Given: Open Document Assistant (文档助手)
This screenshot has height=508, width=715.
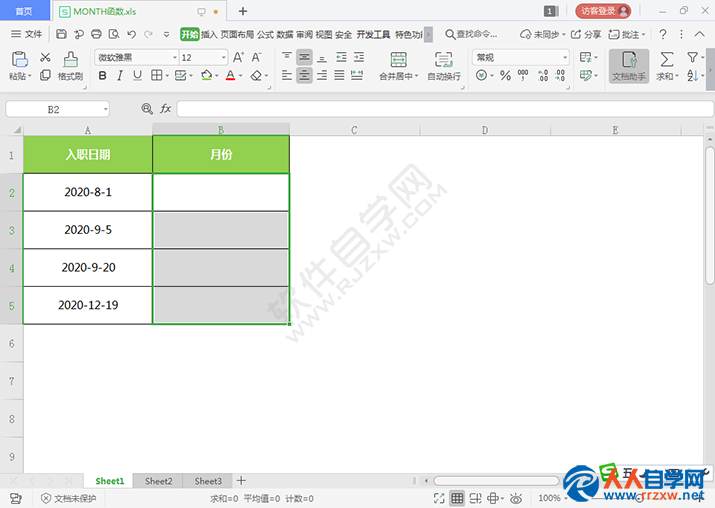Looking at the screenshot, I should point(629,66).
